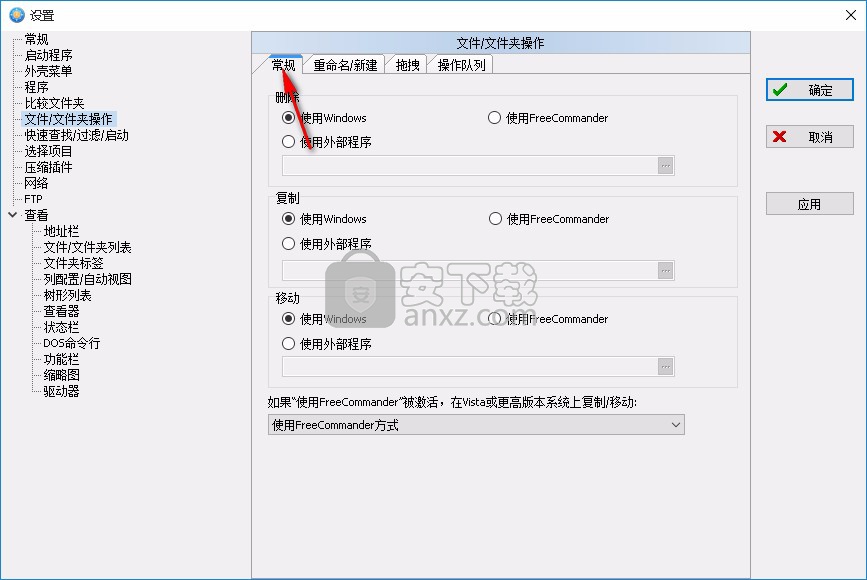Select 缩略图 under 查看

pyautogui.click(x=61, y=375)
